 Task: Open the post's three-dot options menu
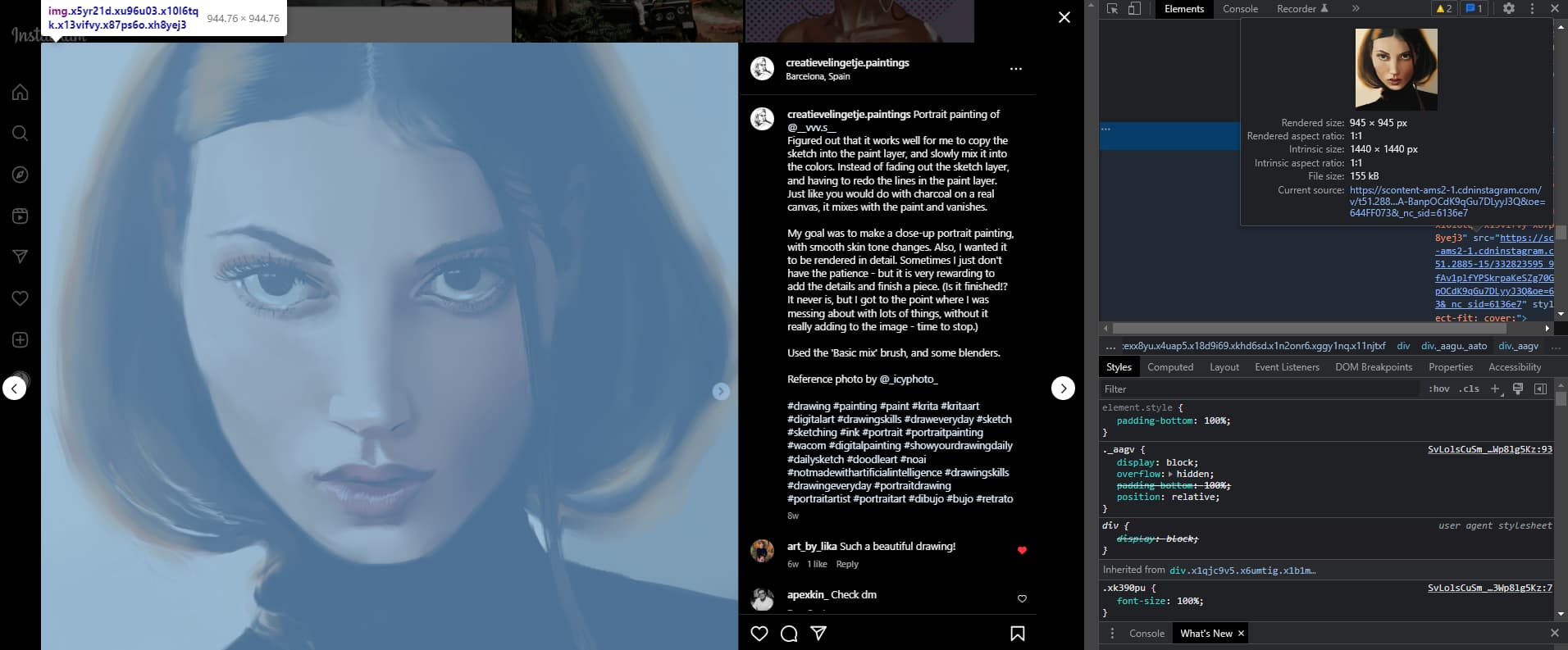coord(1016,69)
